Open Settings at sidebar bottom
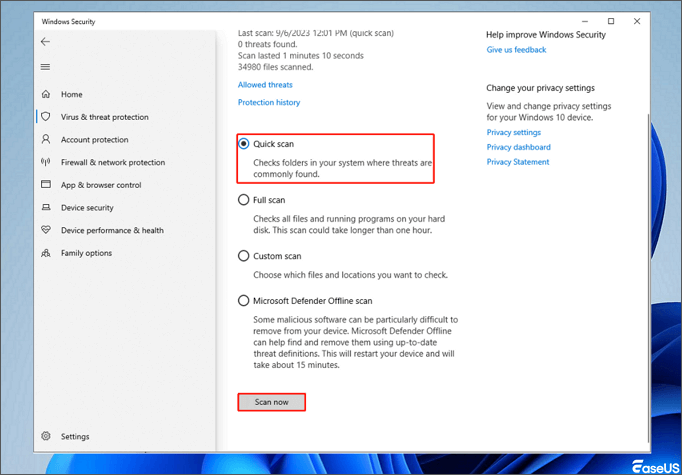Screen dimensions: 682x475 point(75,436)
